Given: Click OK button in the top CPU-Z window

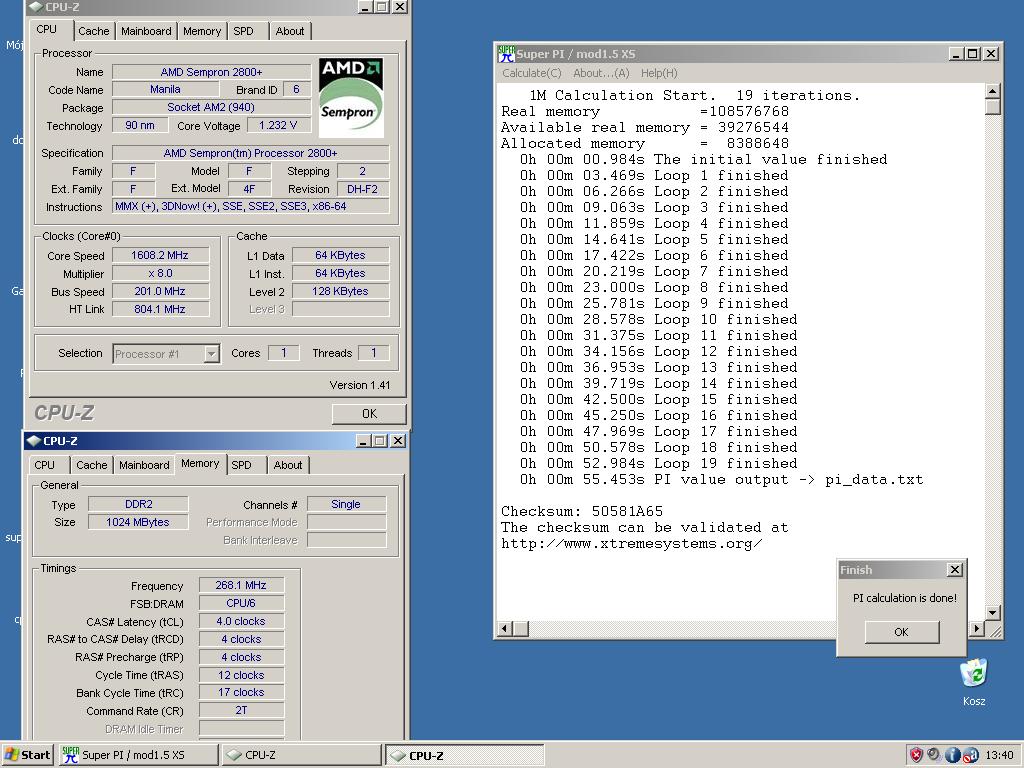Looking at the screenshot, I should 369,413.
